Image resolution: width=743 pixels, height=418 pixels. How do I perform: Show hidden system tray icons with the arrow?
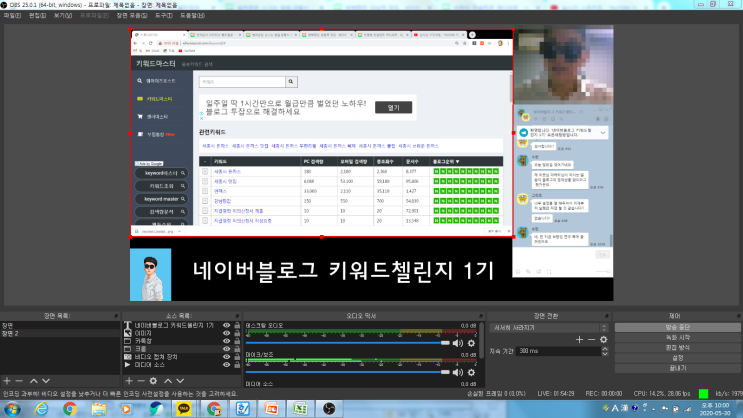coord(653,409)
